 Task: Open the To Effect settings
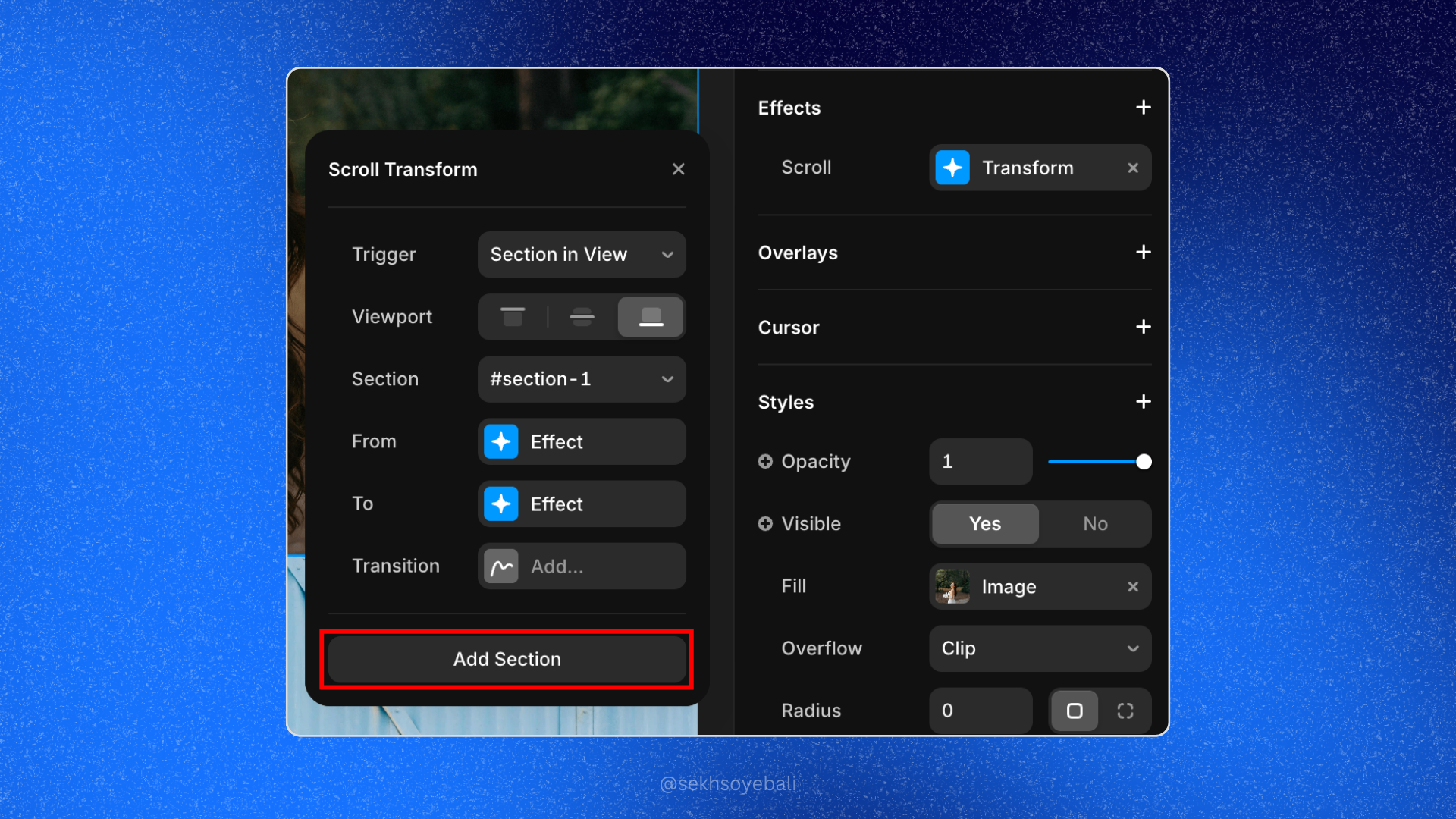pos(582,504)
